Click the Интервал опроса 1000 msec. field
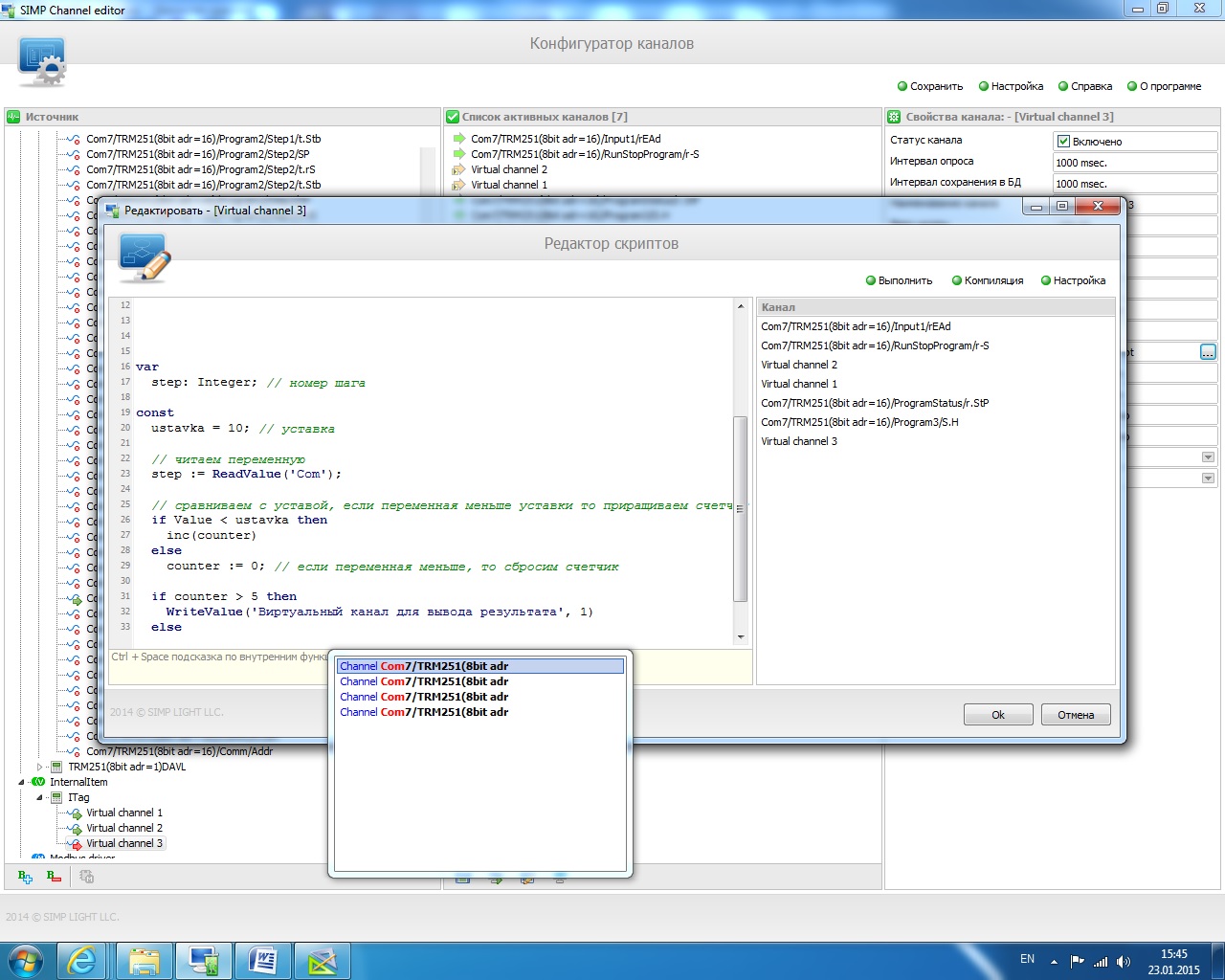 [x=1134, y=163]
